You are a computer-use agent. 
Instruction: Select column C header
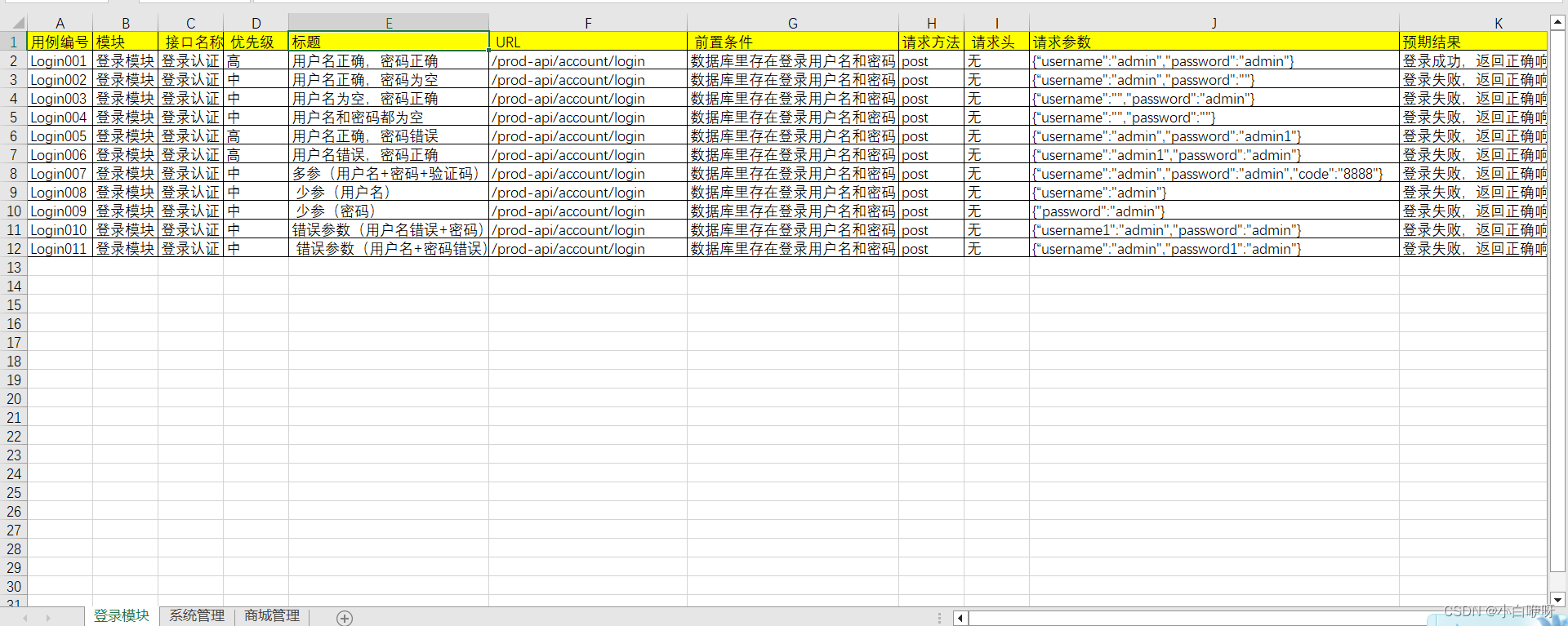click(190, 23)
